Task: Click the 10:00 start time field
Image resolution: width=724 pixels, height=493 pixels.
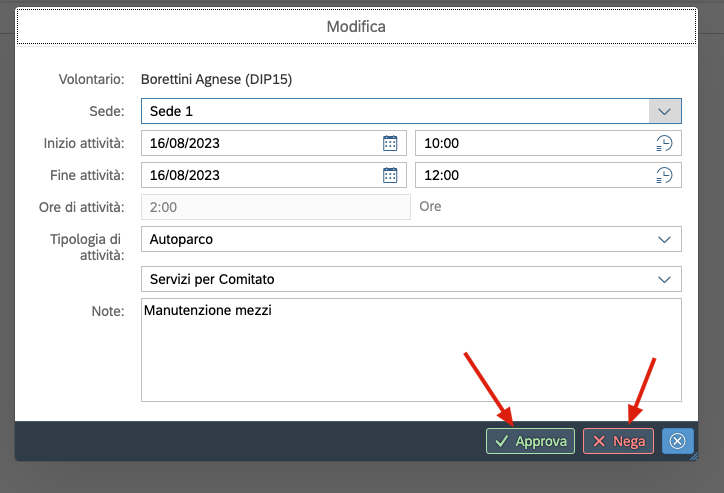Action: coord(530,143)
